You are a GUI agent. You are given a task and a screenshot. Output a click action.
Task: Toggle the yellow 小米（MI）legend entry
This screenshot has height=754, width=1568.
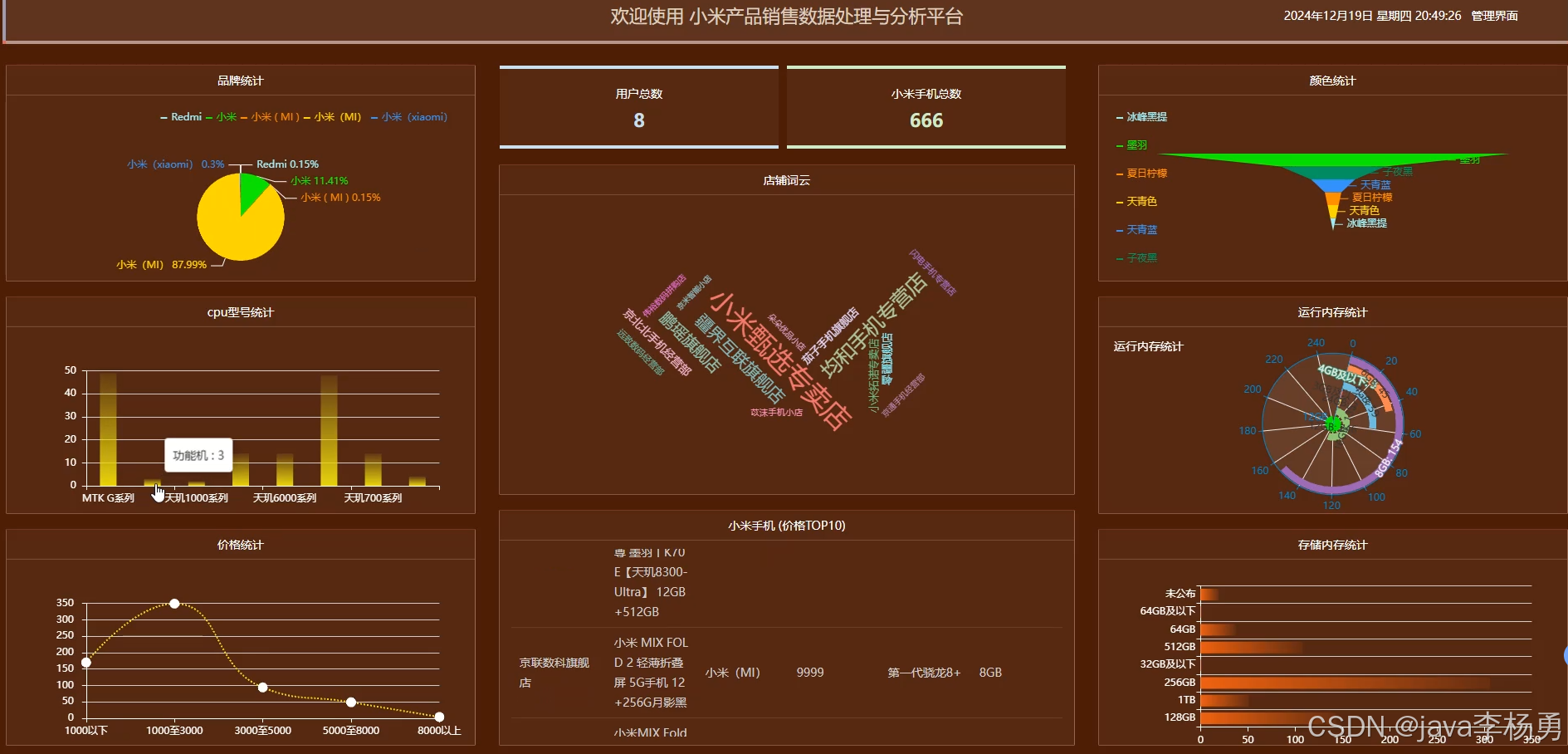coord(333,117)
